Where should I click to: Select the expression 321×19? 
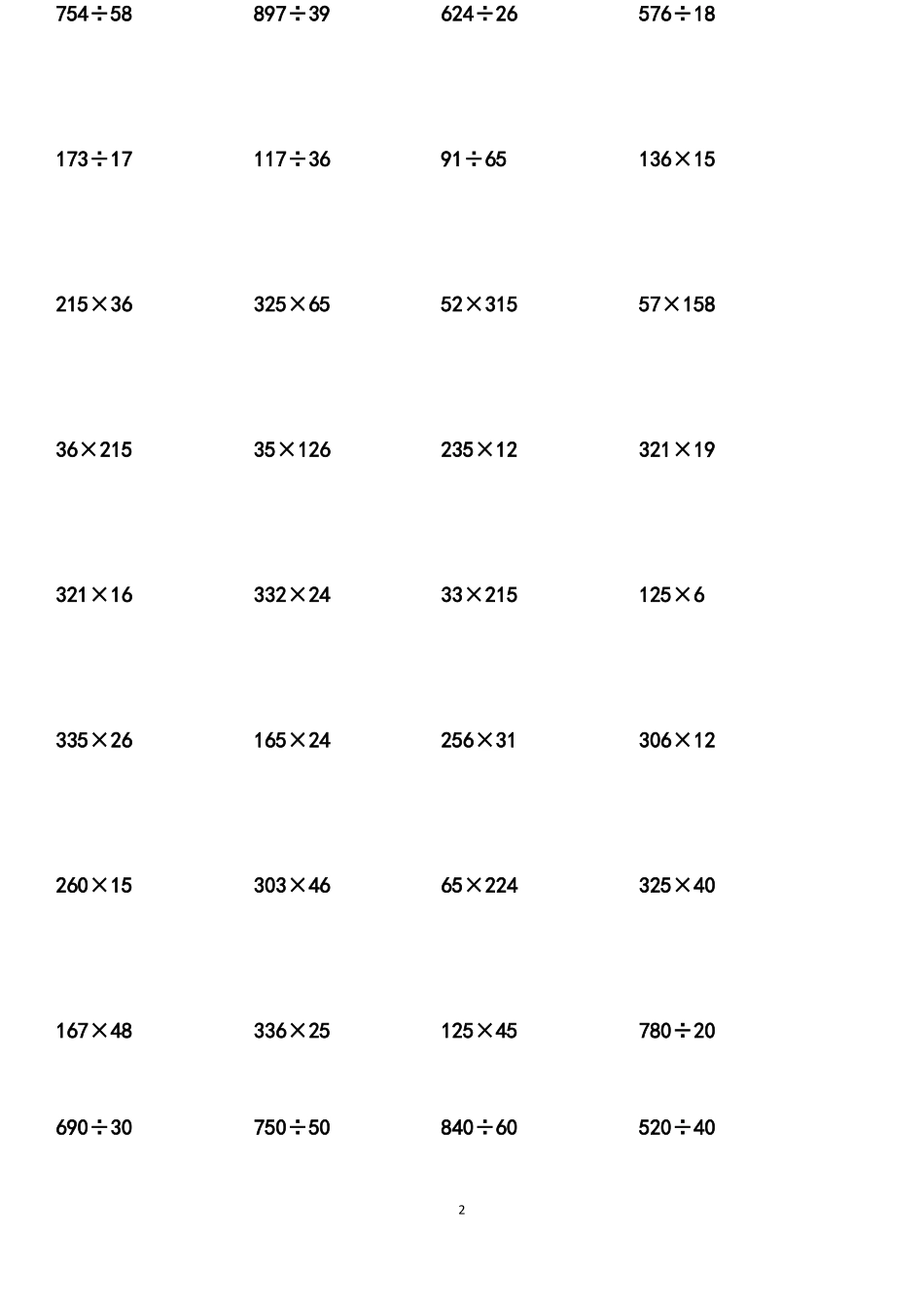677,450
